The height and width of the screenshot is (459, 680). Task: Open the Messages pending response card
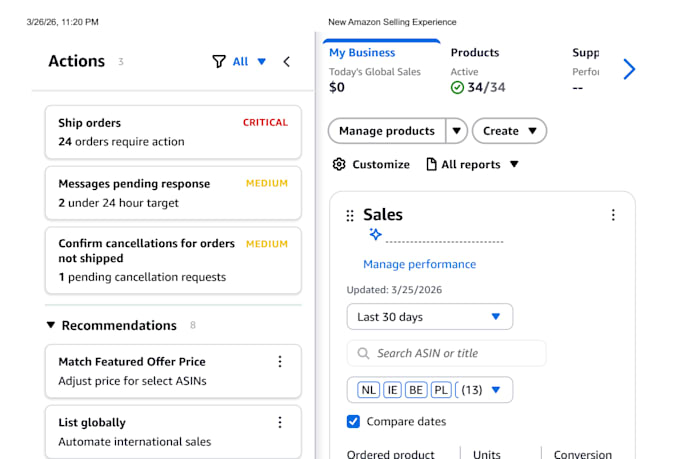pyautogui.click(x=173, y=193)
